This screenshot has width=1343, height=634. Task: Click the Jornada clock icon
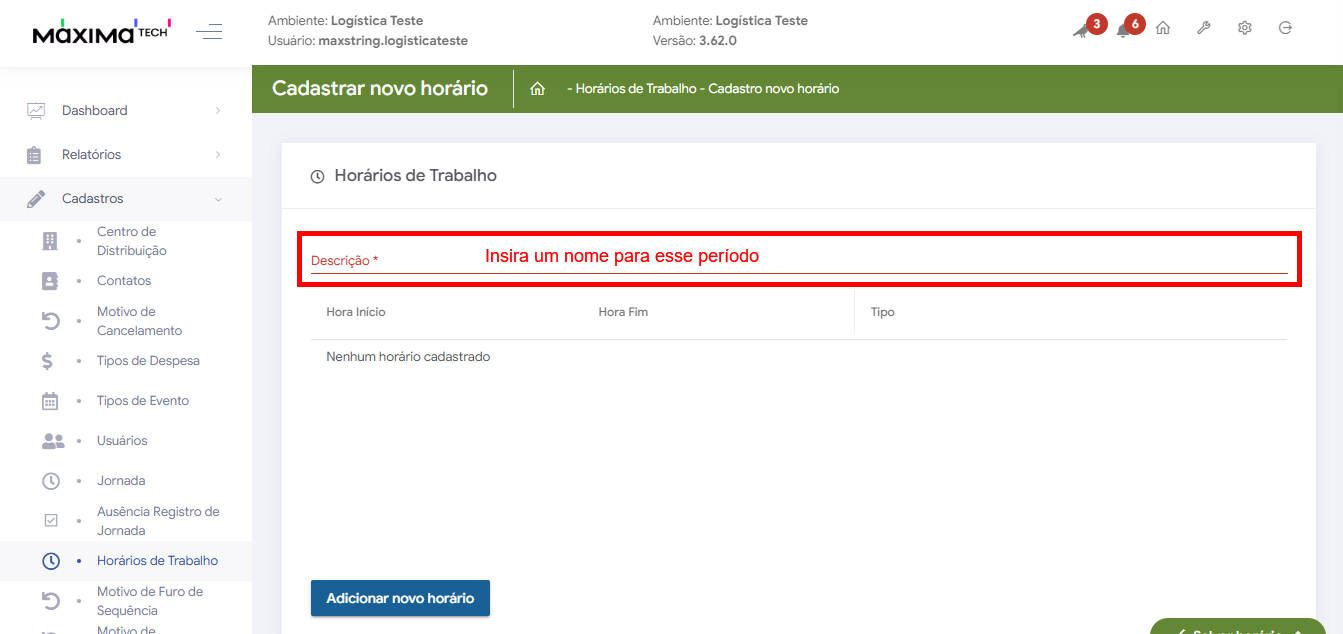point(51,481)
